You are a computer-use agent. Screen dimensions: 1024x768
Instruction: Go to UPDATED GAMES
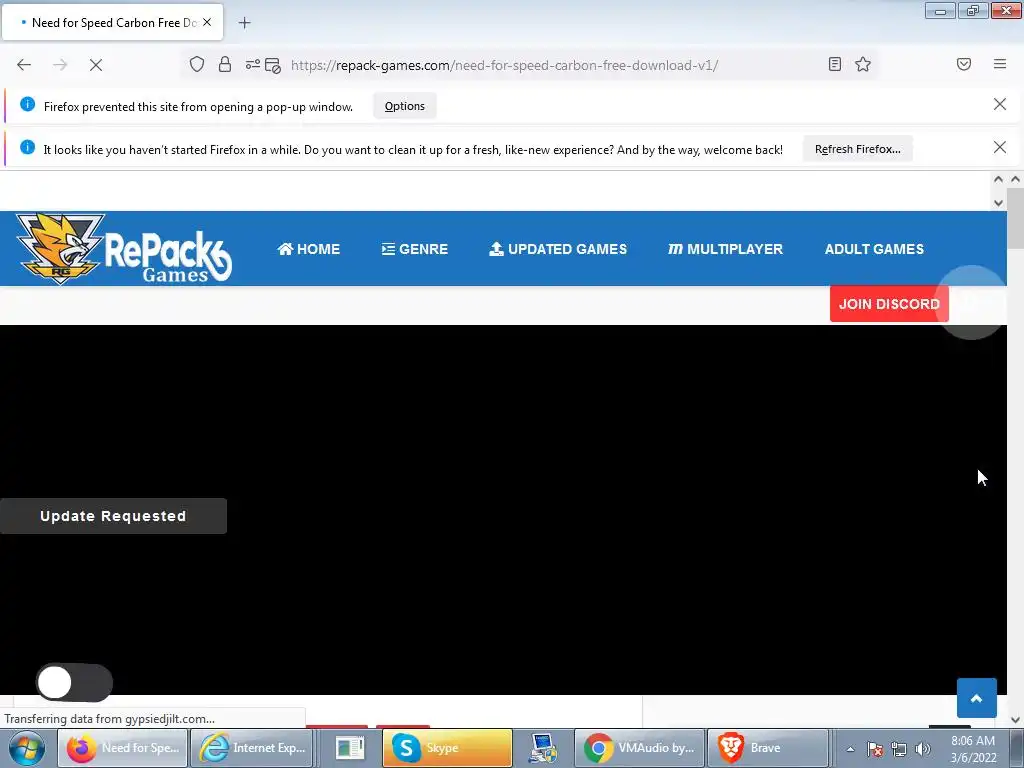click(x=558, y=249)
